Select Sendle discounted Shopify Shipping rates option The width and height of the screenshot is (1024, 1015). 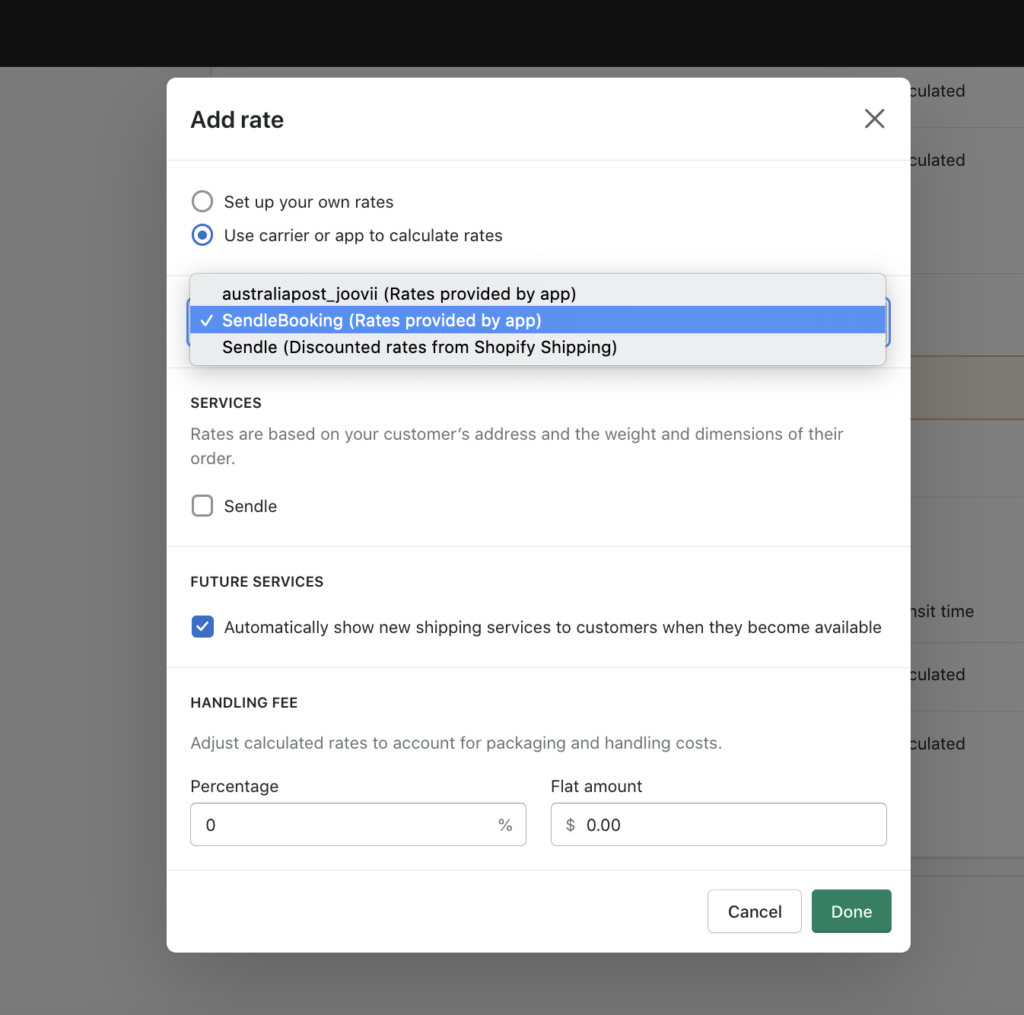419,347
